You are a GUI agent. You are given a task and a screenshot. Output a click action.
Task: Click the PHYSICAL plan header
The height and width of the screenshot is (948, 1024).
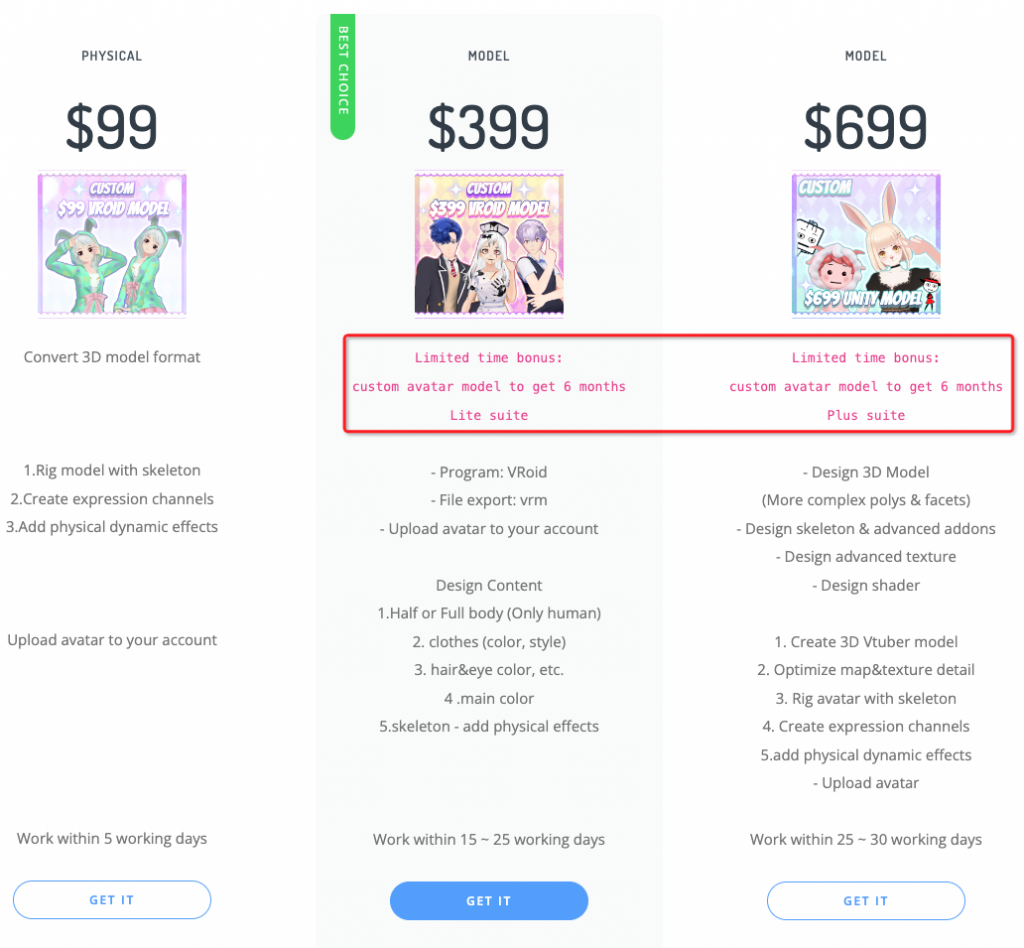(111, 56)
